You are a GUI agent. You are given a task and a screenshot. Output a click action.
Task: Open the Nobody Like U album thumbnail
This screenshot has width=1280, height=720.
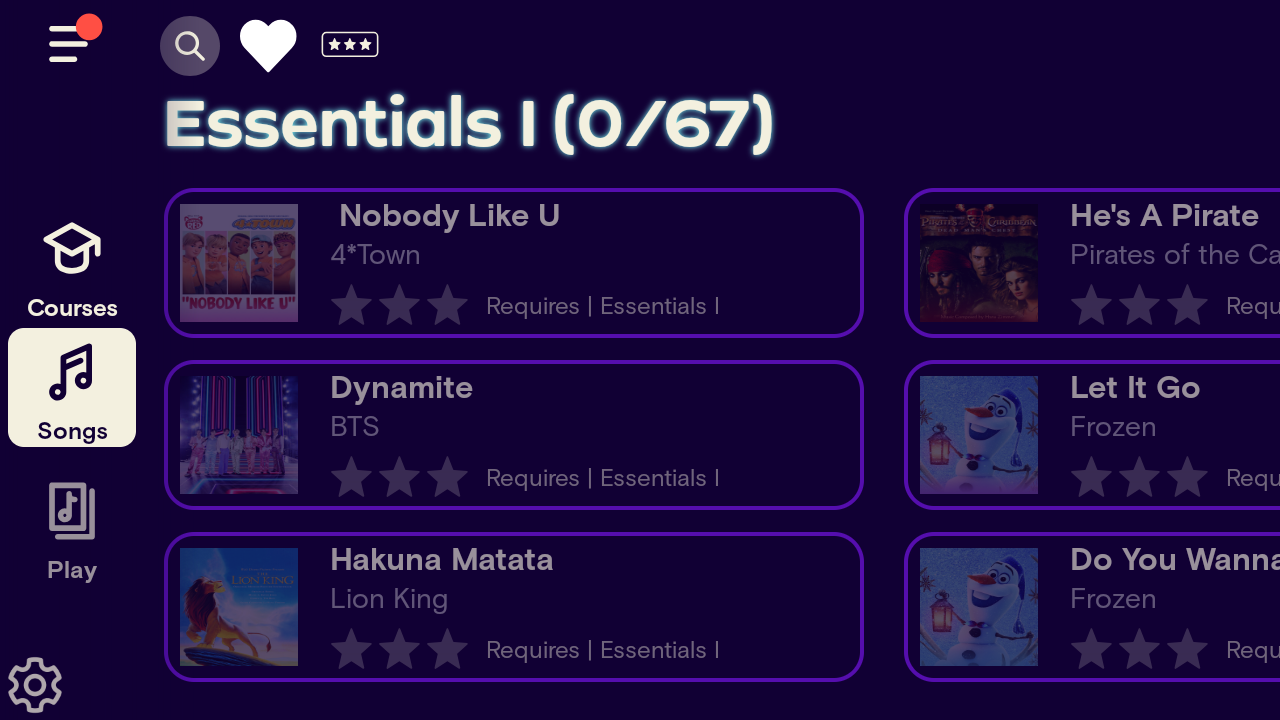click(x=239, y=263)
